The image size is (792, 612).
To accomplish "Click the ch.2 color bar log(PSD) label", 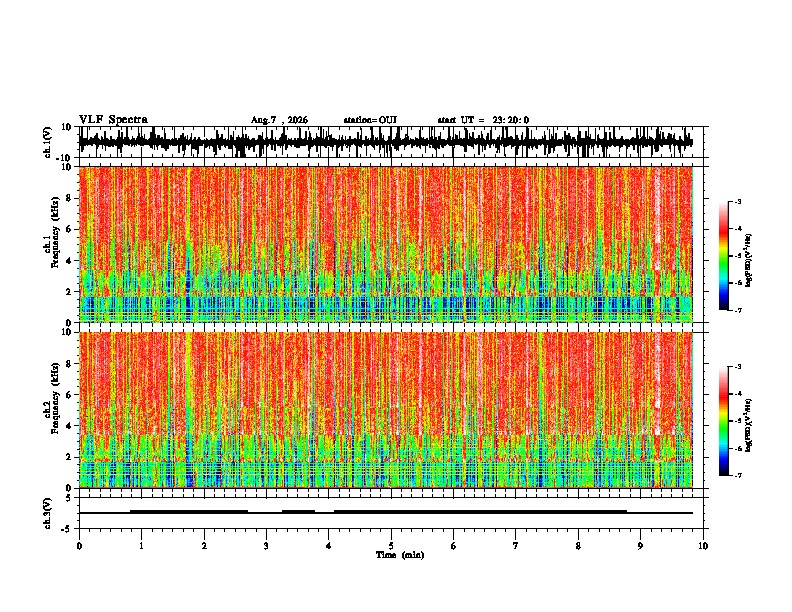I will pos(748,425).
